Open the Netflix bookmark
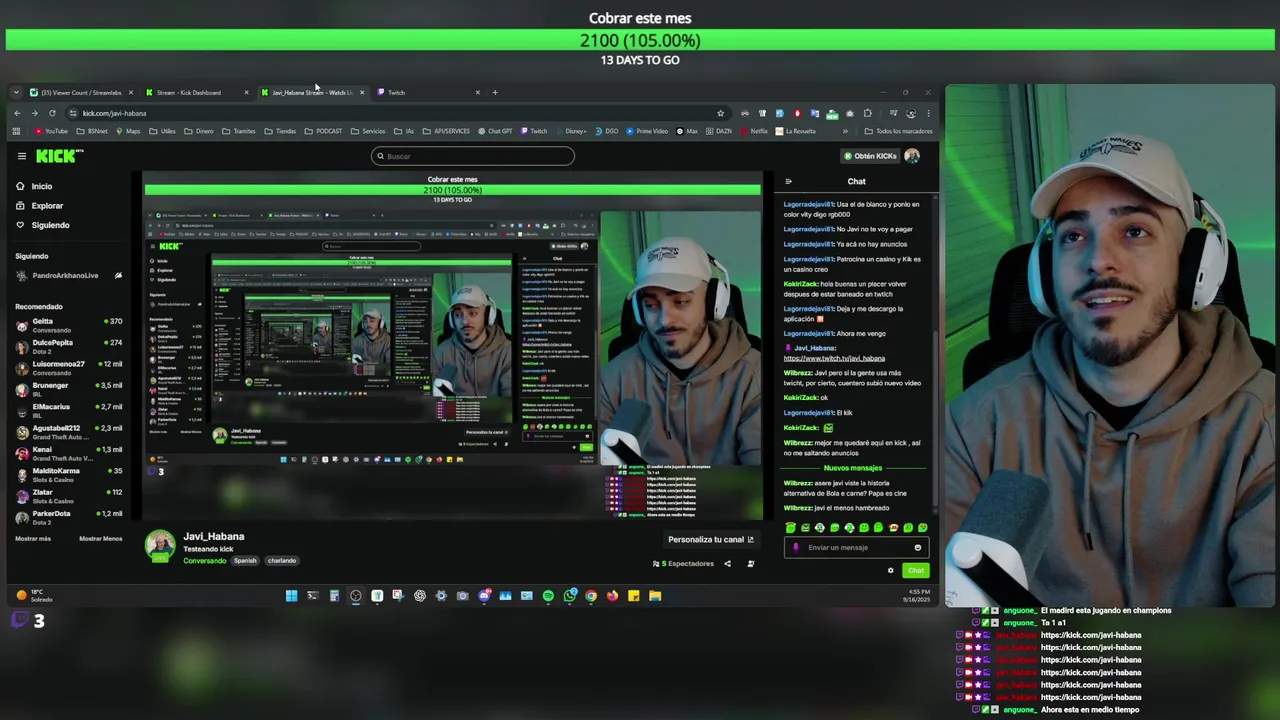The height and width of the screenshot is (720, 1280). [754, 131]
